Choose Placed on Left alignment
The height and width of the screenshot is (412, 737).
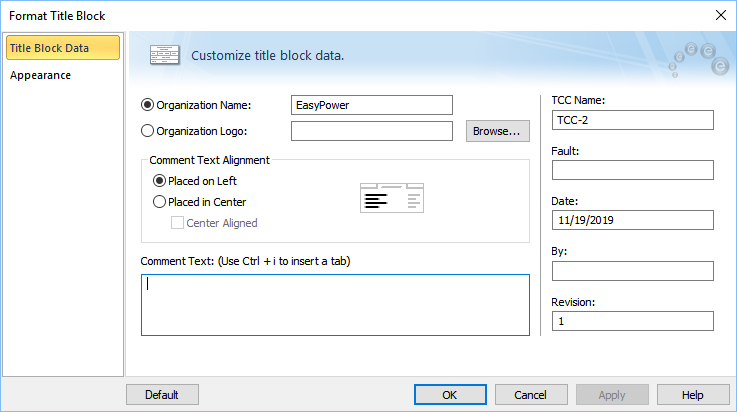(x=159, y=181)
